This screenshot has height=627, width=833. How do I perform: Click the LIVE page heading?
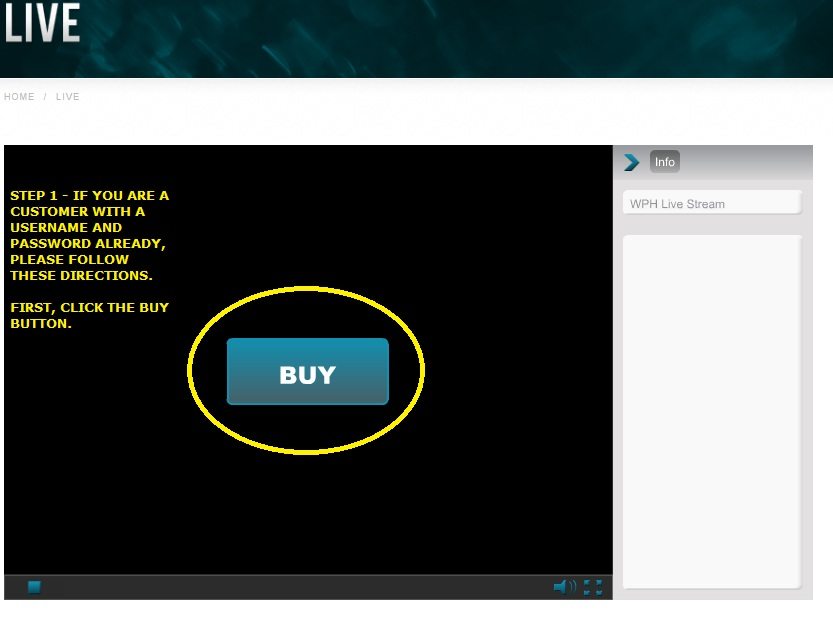click(x=42, y=22)
